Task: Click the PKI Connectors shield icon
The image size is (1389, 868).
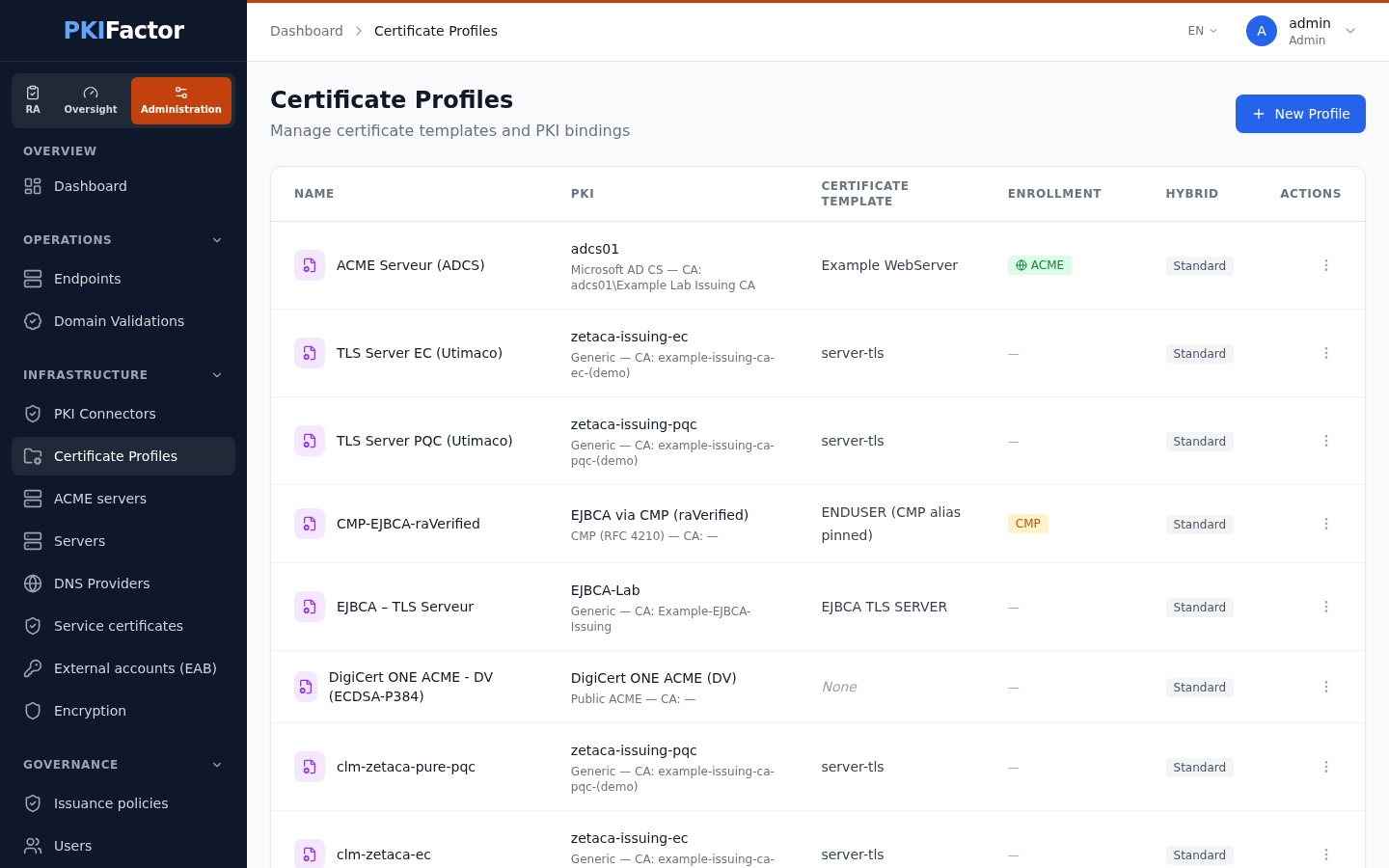Action: point(33,414)
